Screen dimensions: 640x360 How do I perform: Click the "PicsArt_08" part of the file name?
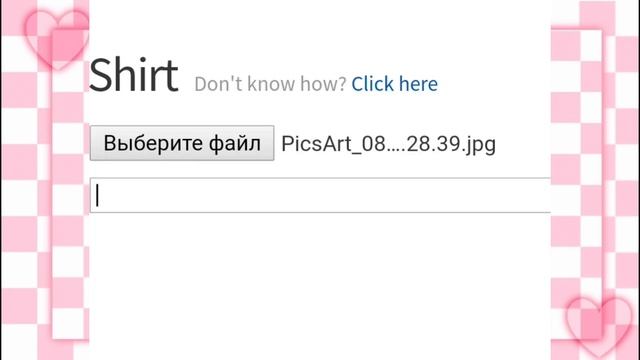click(x=333, y=144)
